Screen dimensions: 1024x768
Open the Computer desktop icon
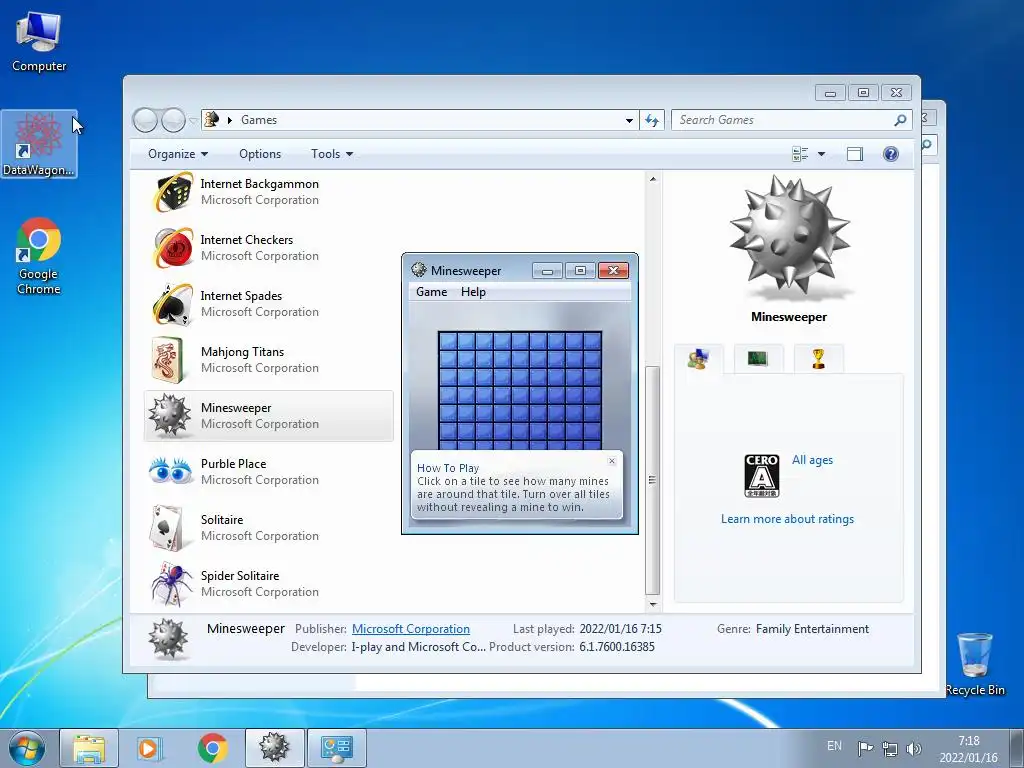[39, 40]
